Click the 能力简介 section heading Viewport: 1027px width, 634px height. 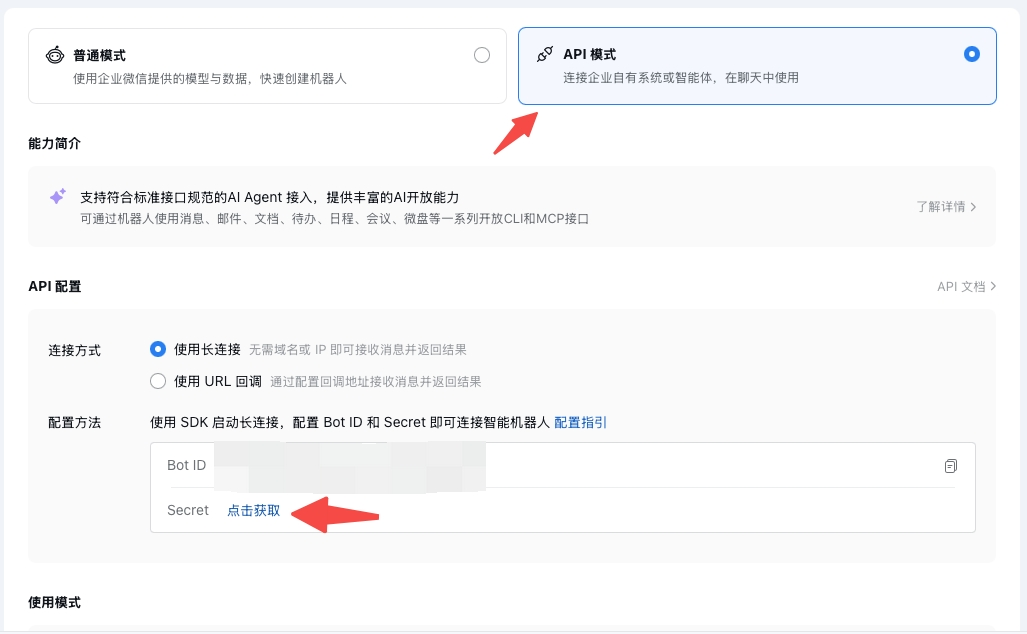click(x=54, y=143)
